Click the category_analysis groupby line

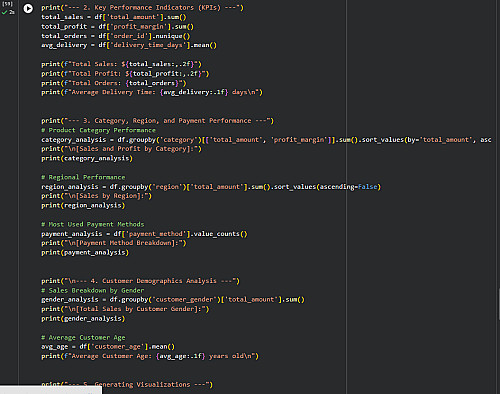click(266, 140)
